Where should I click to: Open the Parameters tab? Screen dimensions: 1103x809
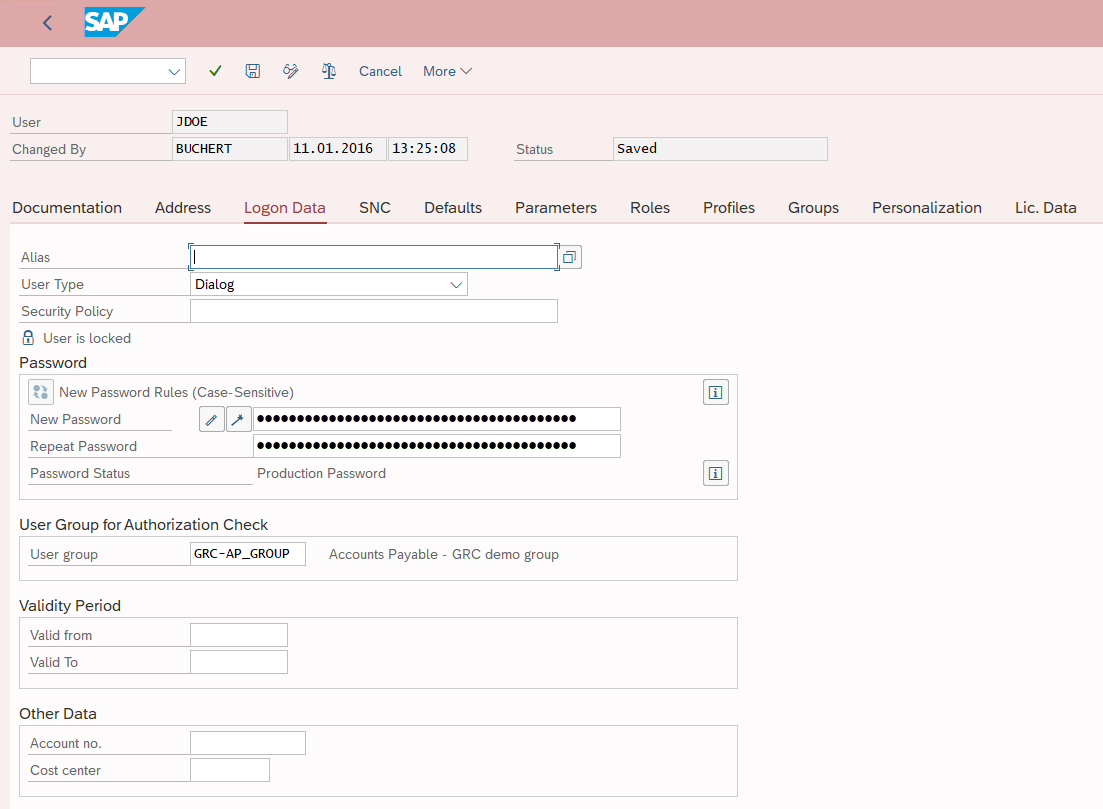[556, 208]
